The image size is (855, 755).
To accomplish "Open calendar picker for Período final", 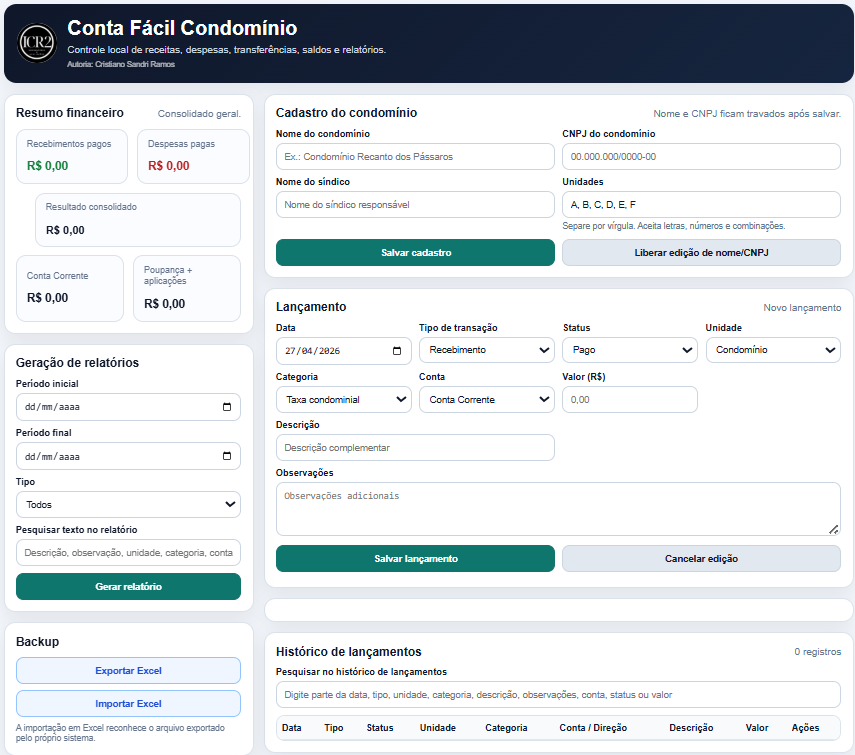I will click(x=227, y=456).
